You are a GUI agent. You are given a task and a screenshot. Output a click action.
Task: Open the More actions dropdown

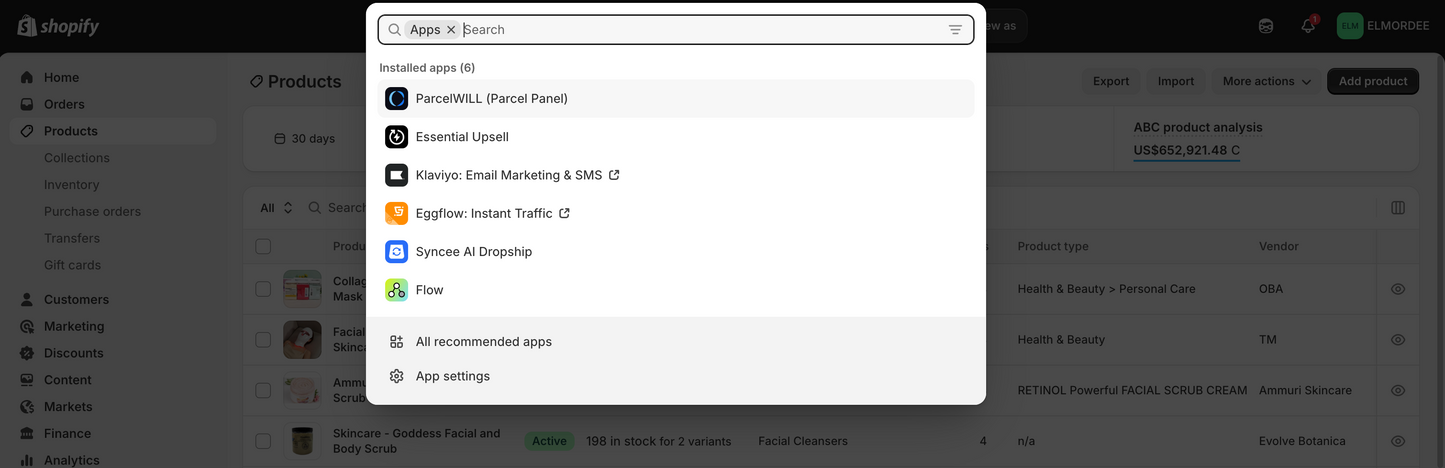pos(1266,81)
